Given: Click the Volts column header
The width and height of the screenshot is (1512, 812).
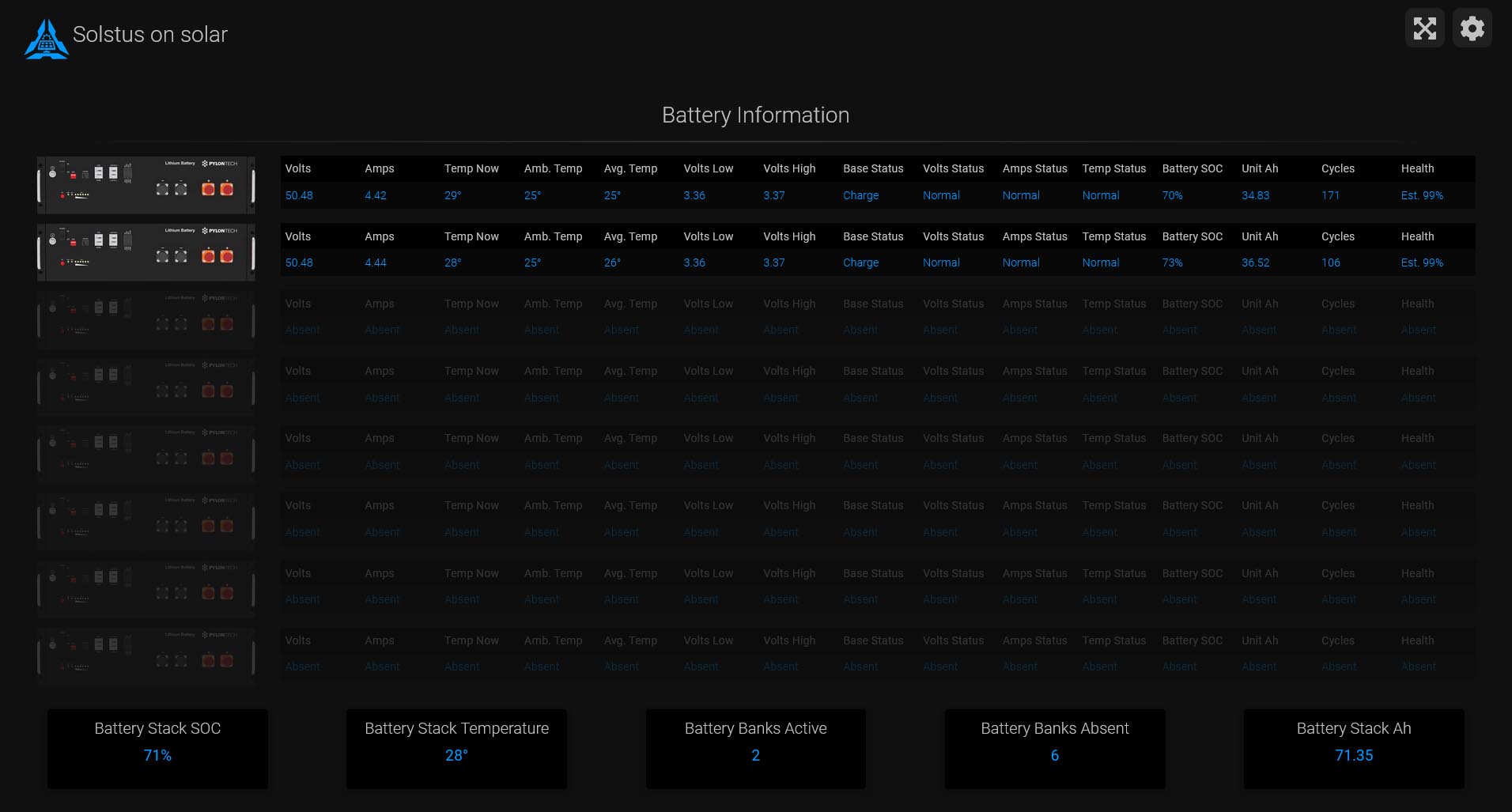Looking at the screenshot, I should tap(297, 168).
